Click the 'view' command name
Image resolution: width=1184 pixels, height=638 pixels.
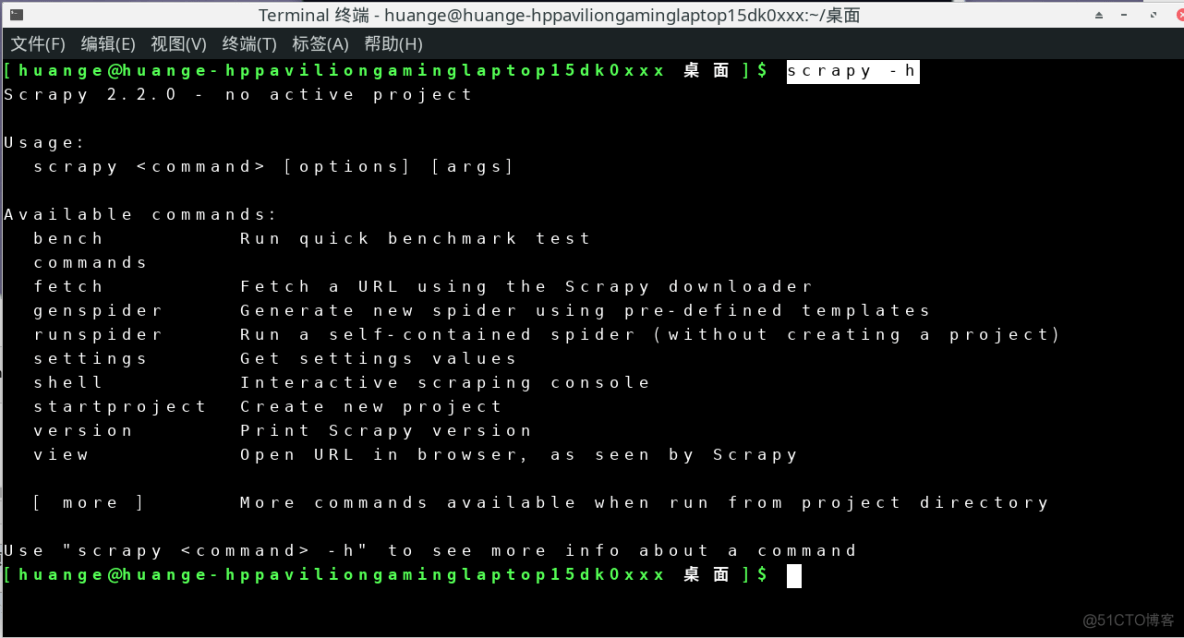[60, 455]
